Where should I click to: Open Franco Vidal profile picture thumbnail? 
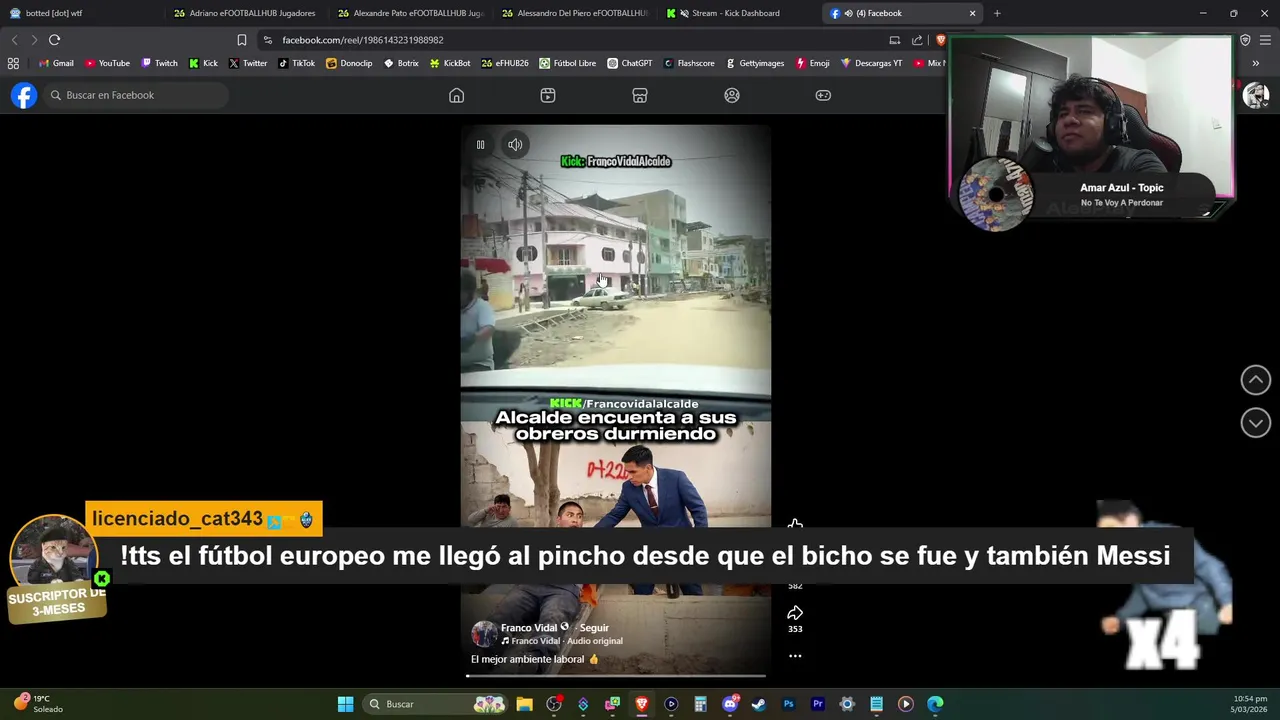pos(484,634)
